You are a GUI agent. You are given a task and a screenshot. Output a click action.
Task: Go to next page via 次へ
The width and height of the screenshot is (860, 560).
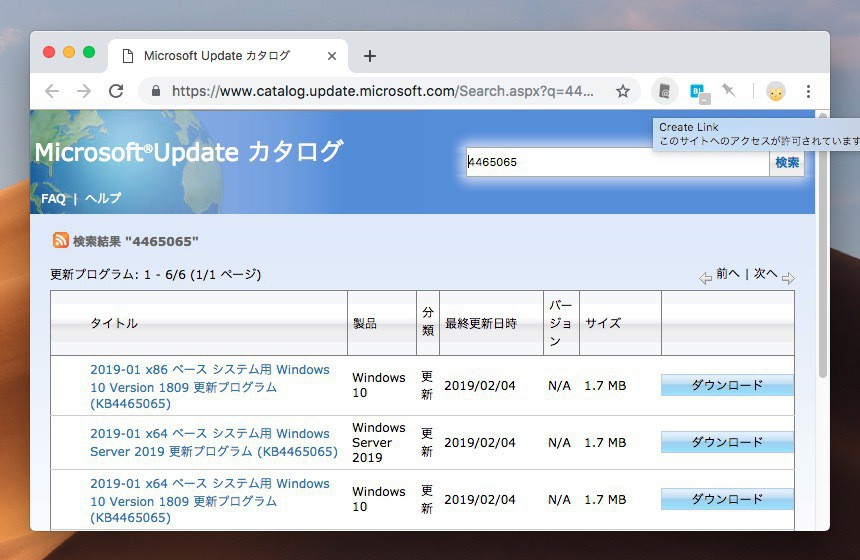[x=765, y=273]
